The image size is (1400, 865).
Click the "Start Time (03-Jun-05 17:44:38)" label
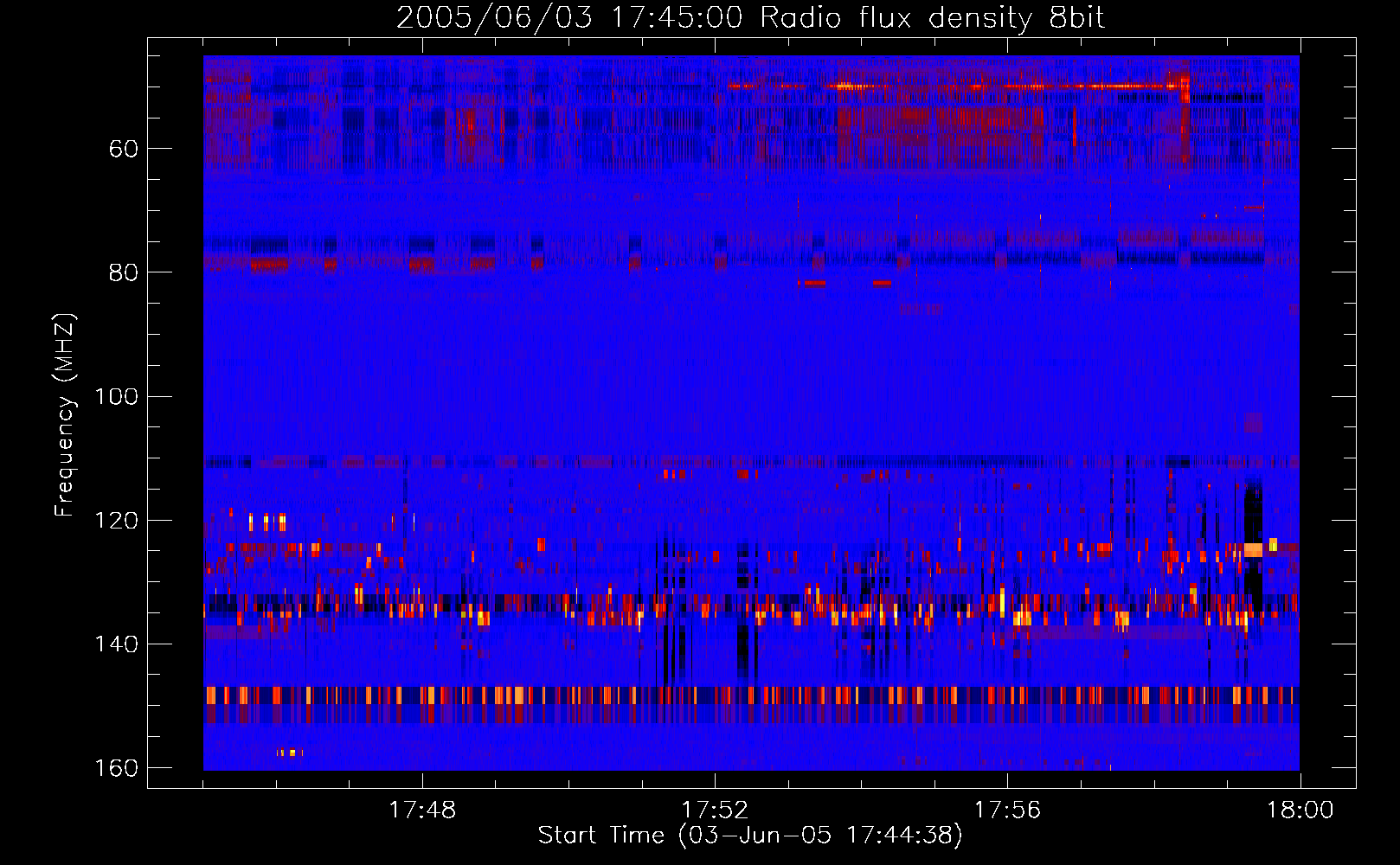pyautogui.click(x=750, y=836)
